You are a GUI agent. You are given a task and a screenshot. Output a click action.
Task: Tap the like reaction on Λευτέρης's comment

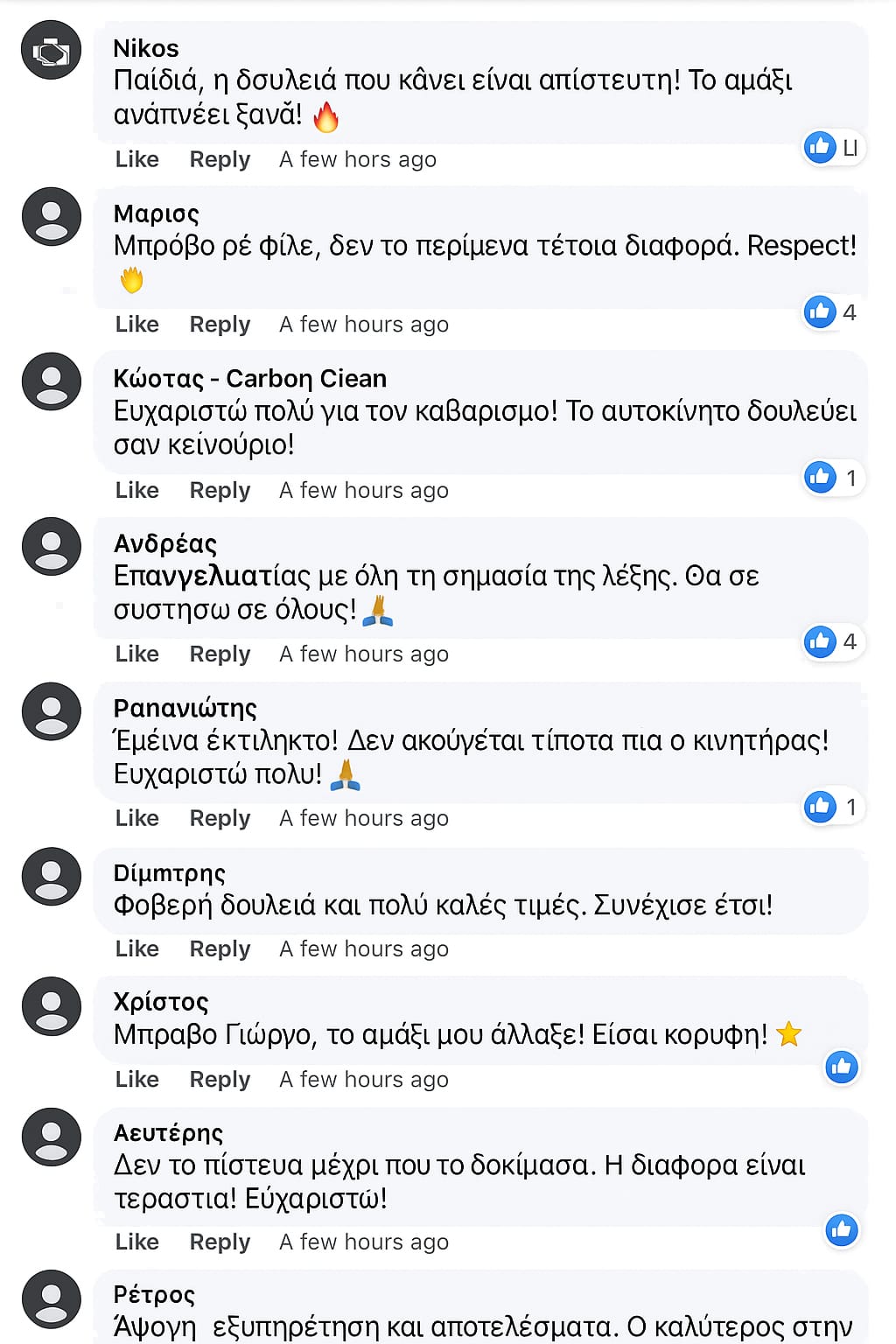click(842, 1230)
